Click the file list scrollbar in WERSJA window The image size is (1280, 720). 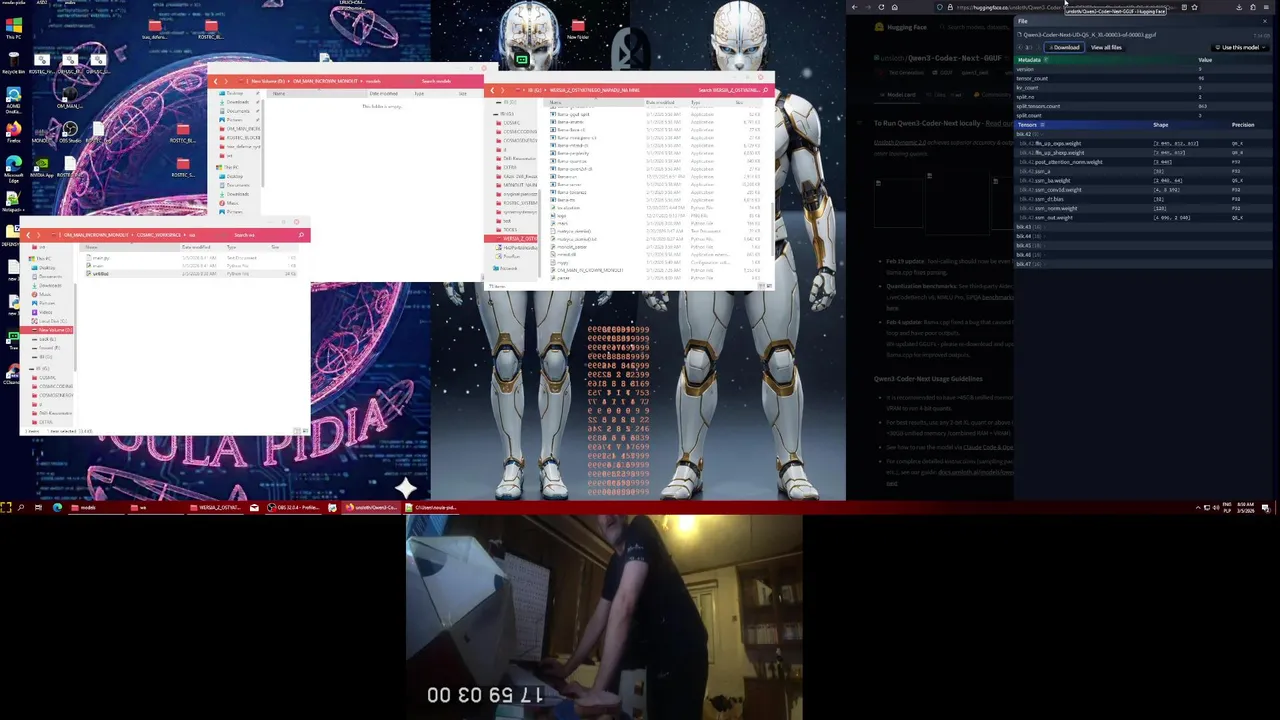[773, 228]
